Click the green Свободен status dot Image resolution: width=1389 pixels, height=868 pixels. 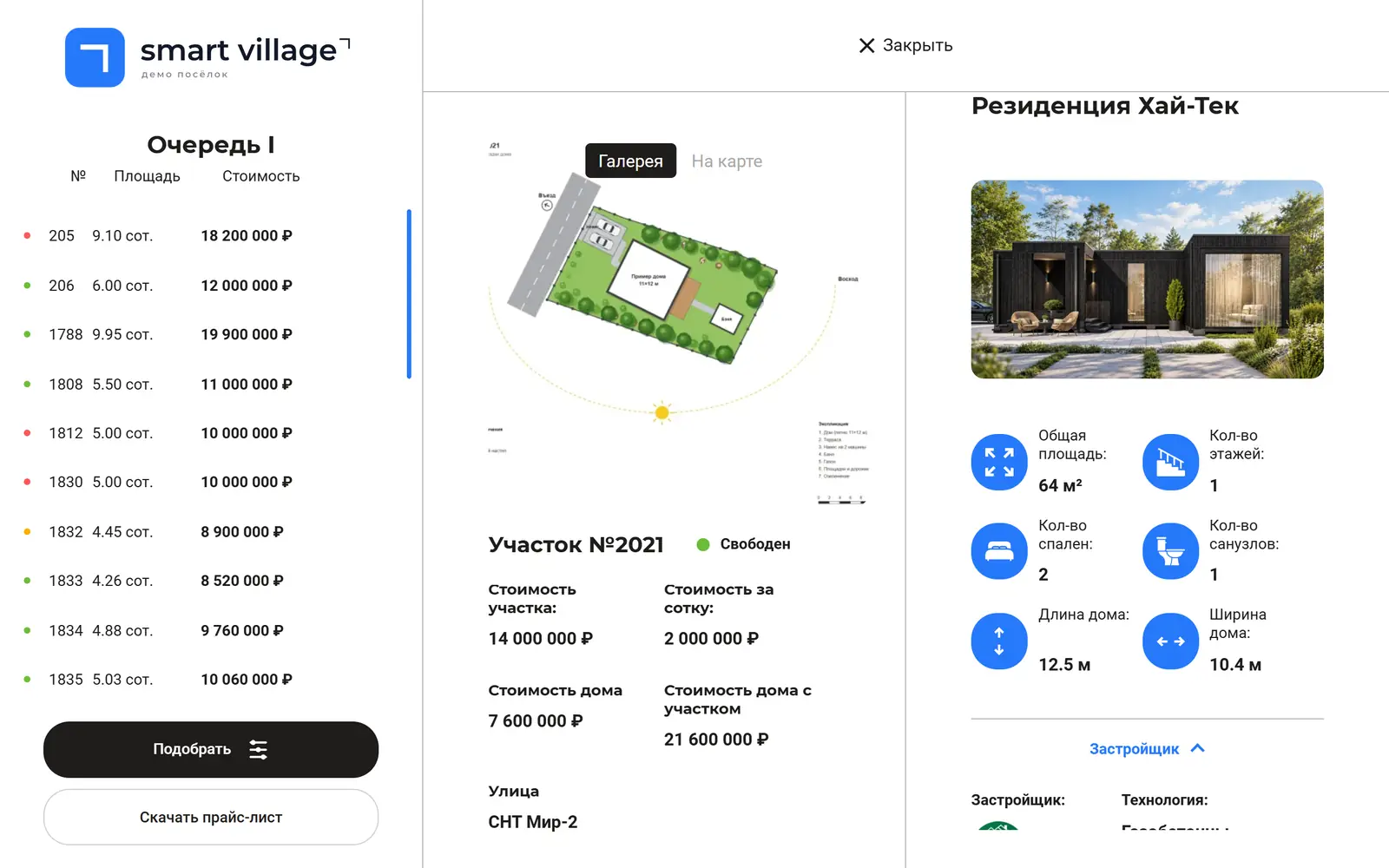tap(703, 544)
